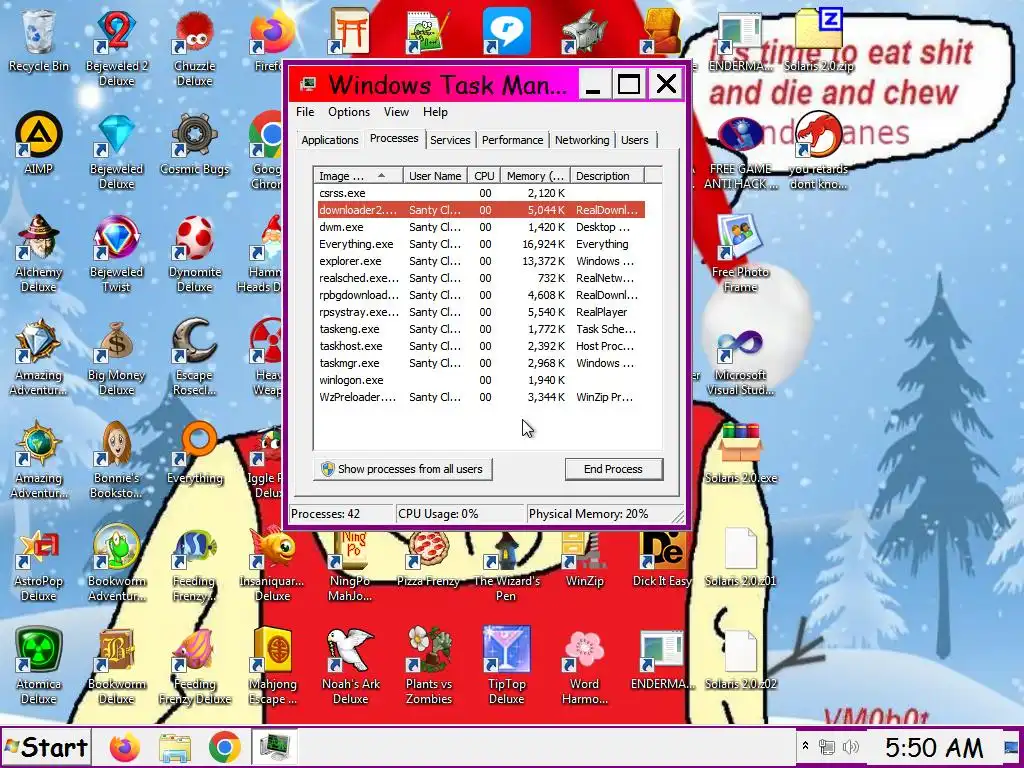Select the Chuzzle Deluxe desktop icon
The image size is (1024, 768).
(195, 48)
